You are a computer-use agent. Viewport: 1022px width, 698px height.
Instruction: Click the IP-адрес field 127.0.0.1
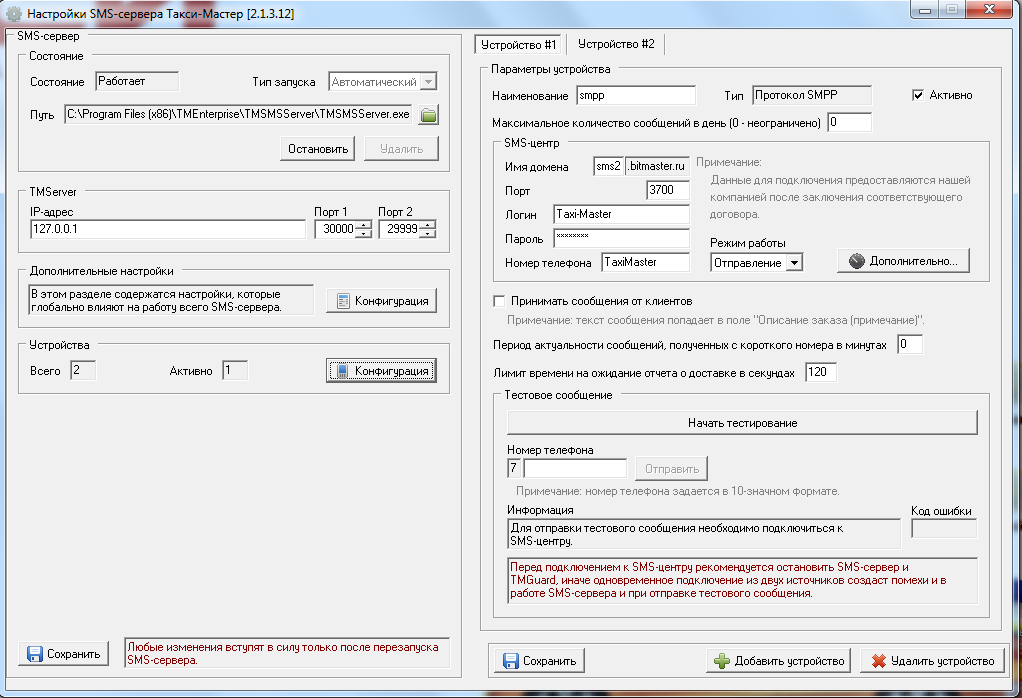click(x=168, y=229)
